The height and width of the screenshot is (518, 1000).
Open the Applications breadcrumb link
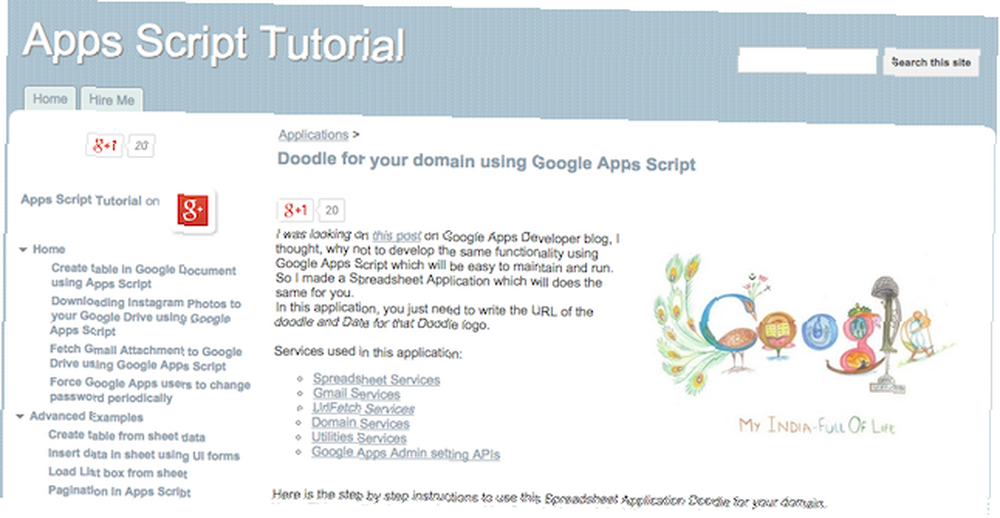coord(313,135)
